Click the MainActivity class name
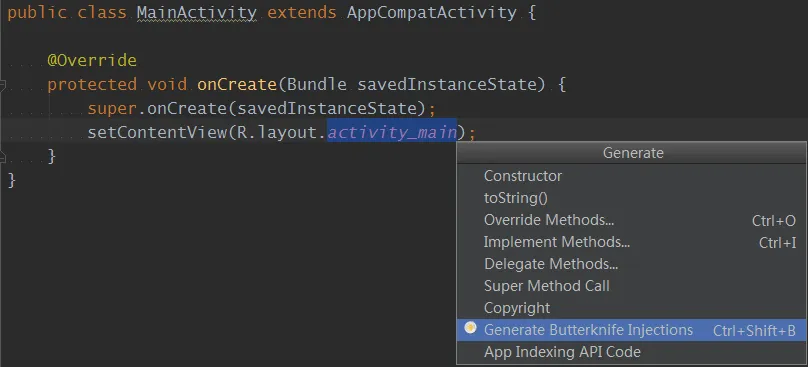 pos(196,12)
